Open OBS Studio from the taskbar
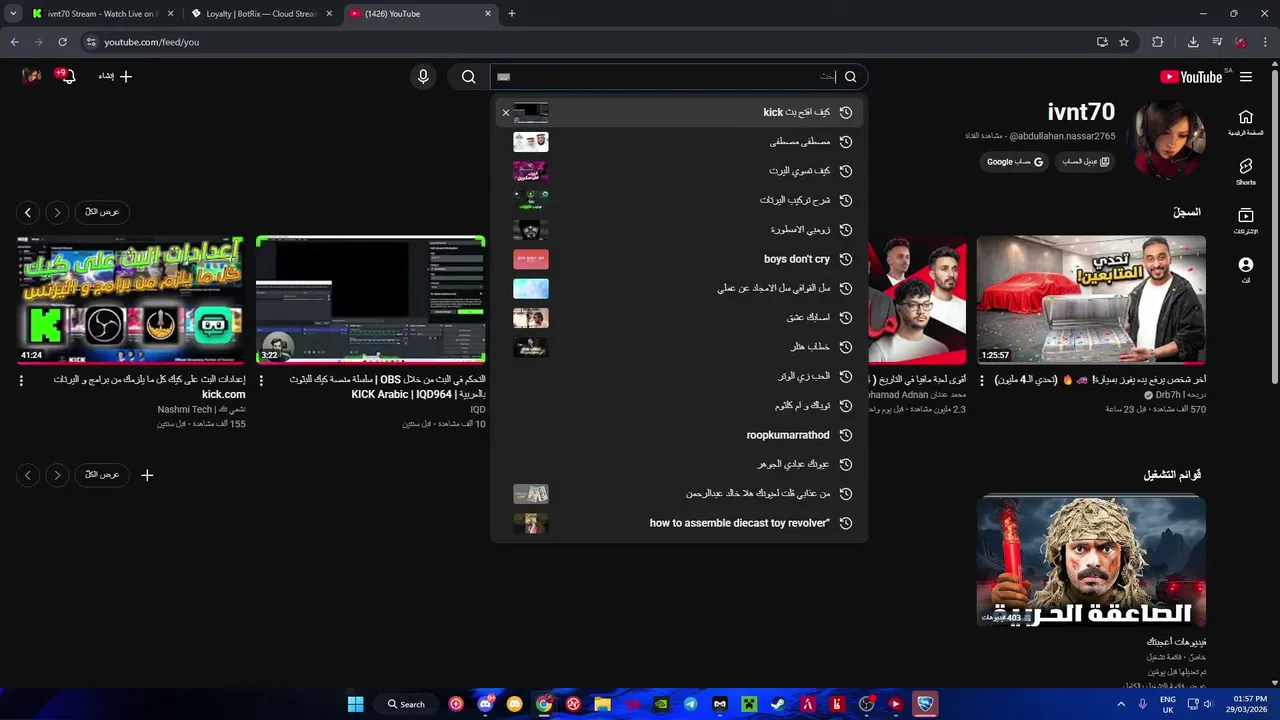Image resolution: width=1280 pixels, height=720 pixels. pyautogui.click(x=866, y=704)
